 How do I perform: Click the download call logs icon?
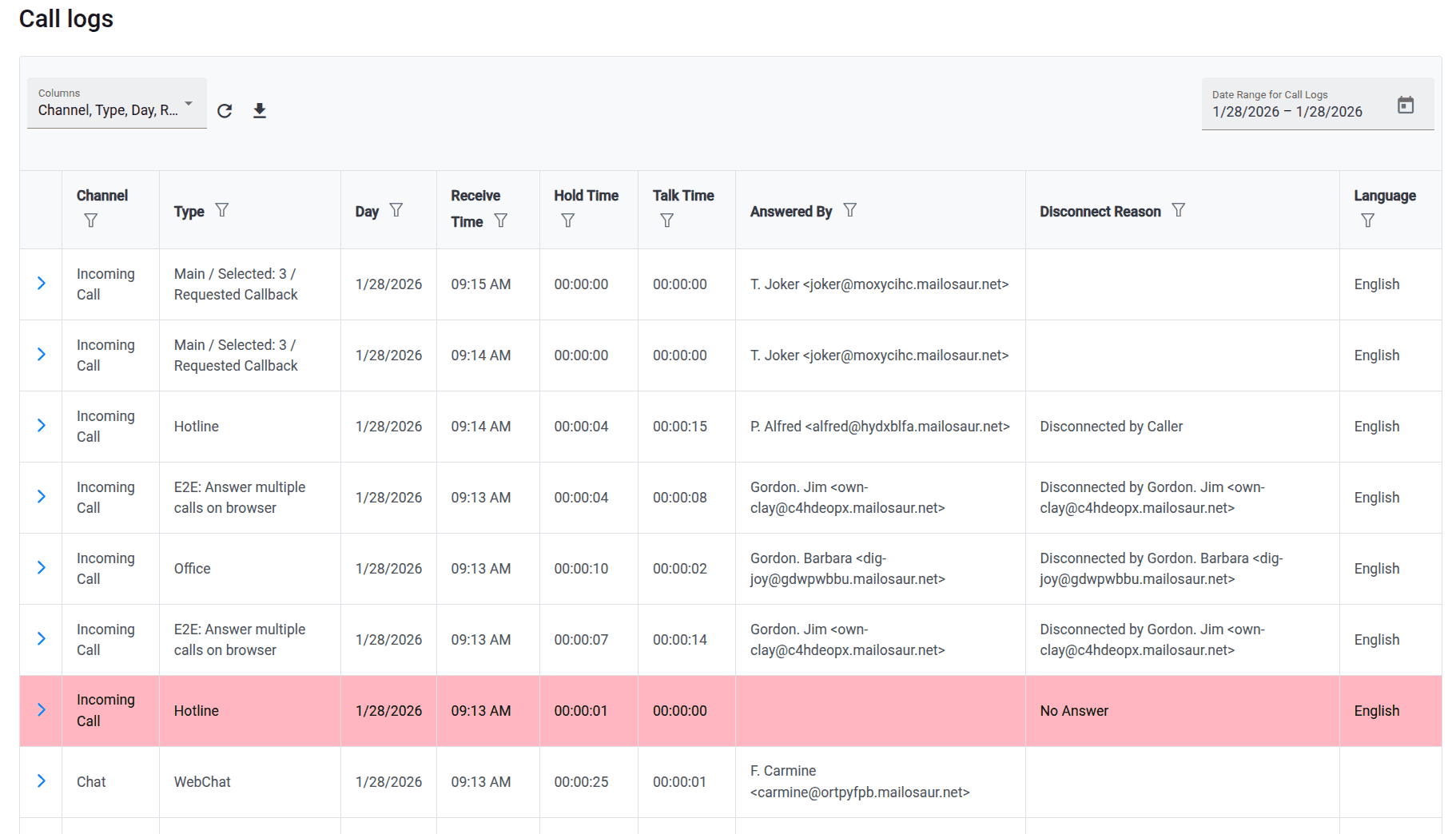pyautogui.click(x=260, y=111)
